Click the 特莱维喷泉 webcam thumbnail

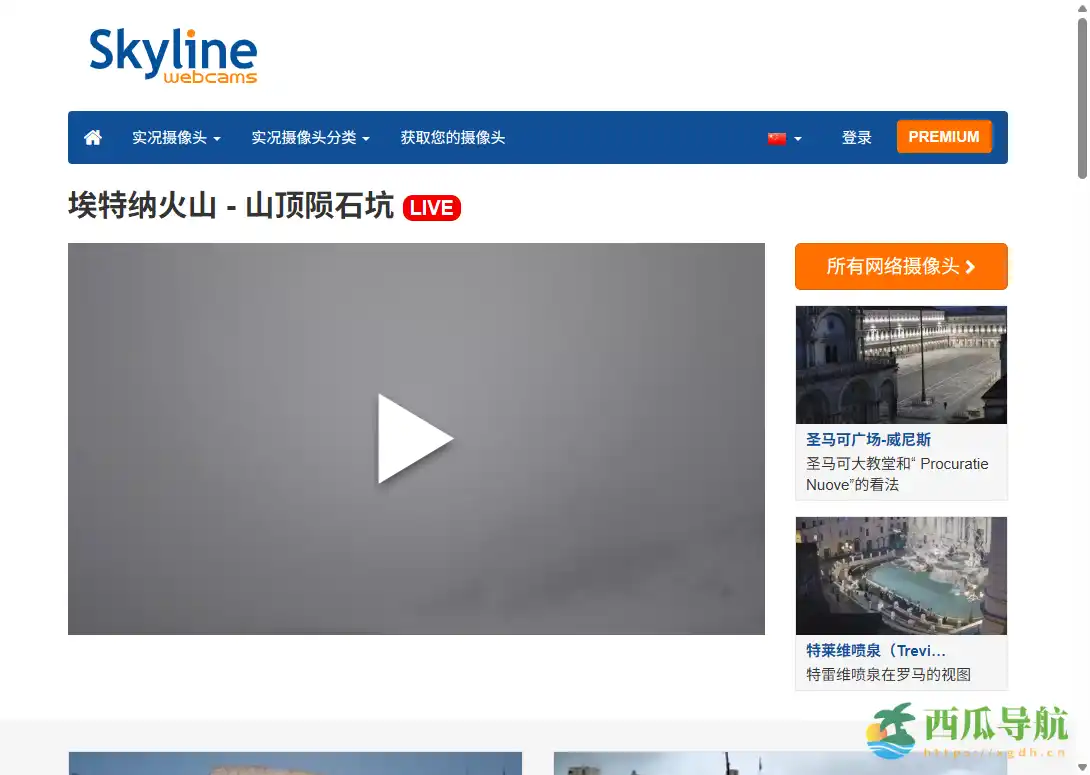pyautogui.click(x=901, y=576)
